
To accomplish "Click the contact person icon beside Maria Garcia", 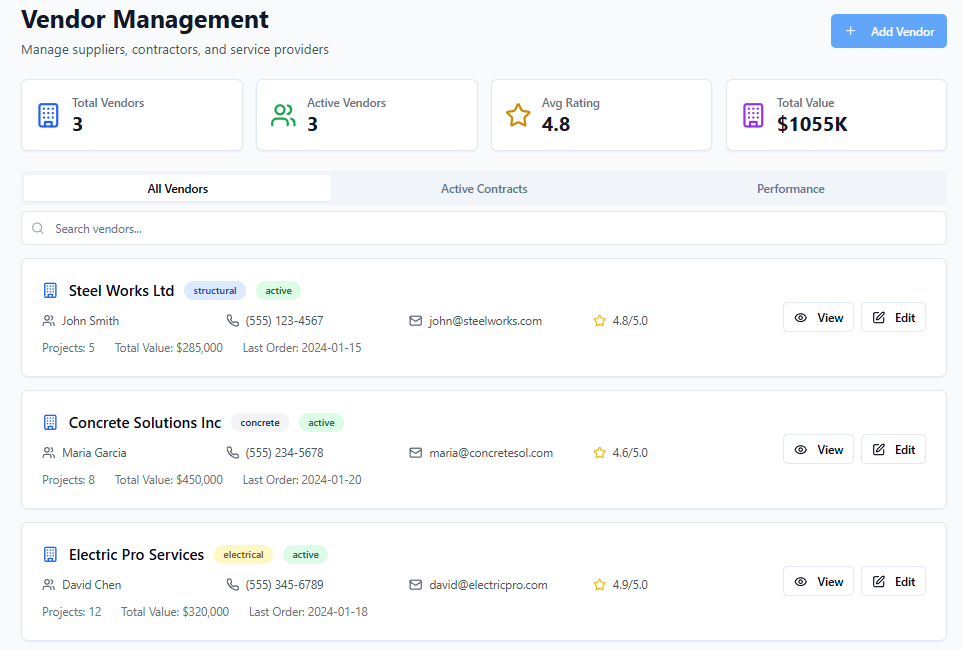I will [x=49, y=453].
